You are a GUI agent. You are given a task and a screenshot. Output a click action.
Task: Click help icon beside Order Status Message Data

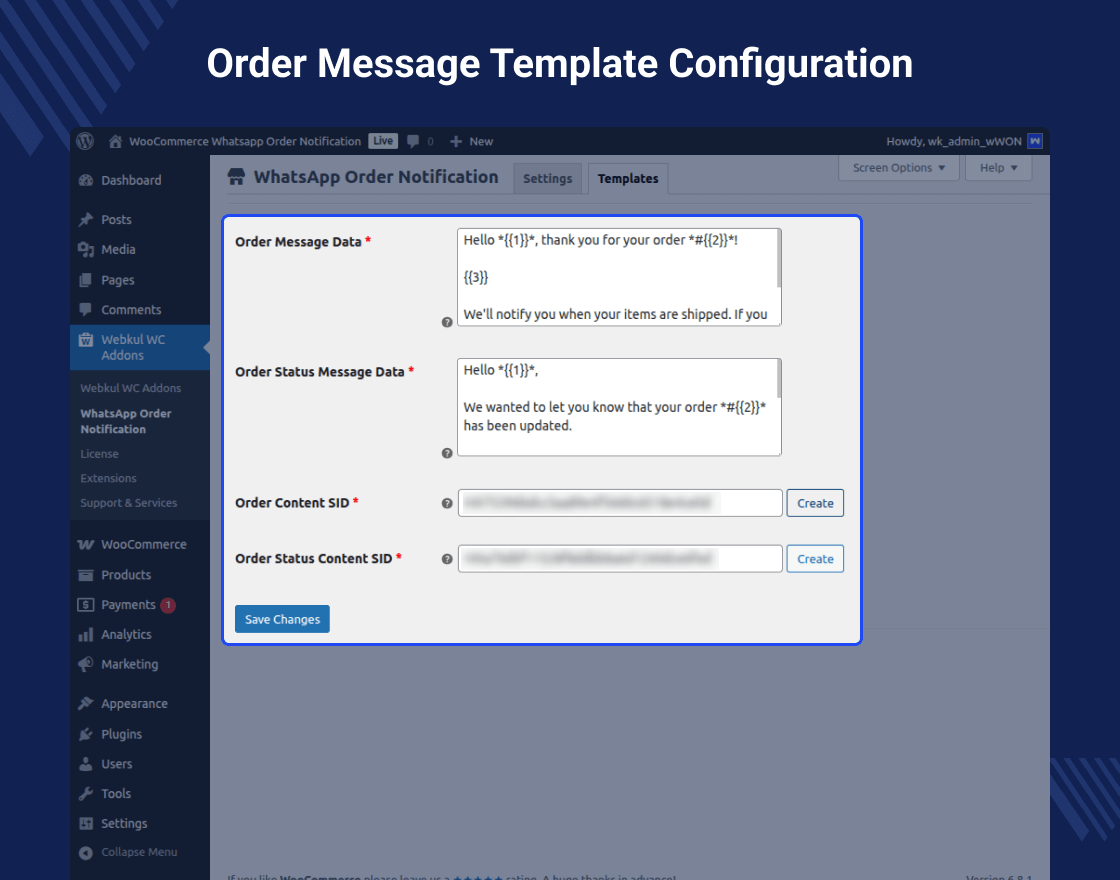pos(447,453)
